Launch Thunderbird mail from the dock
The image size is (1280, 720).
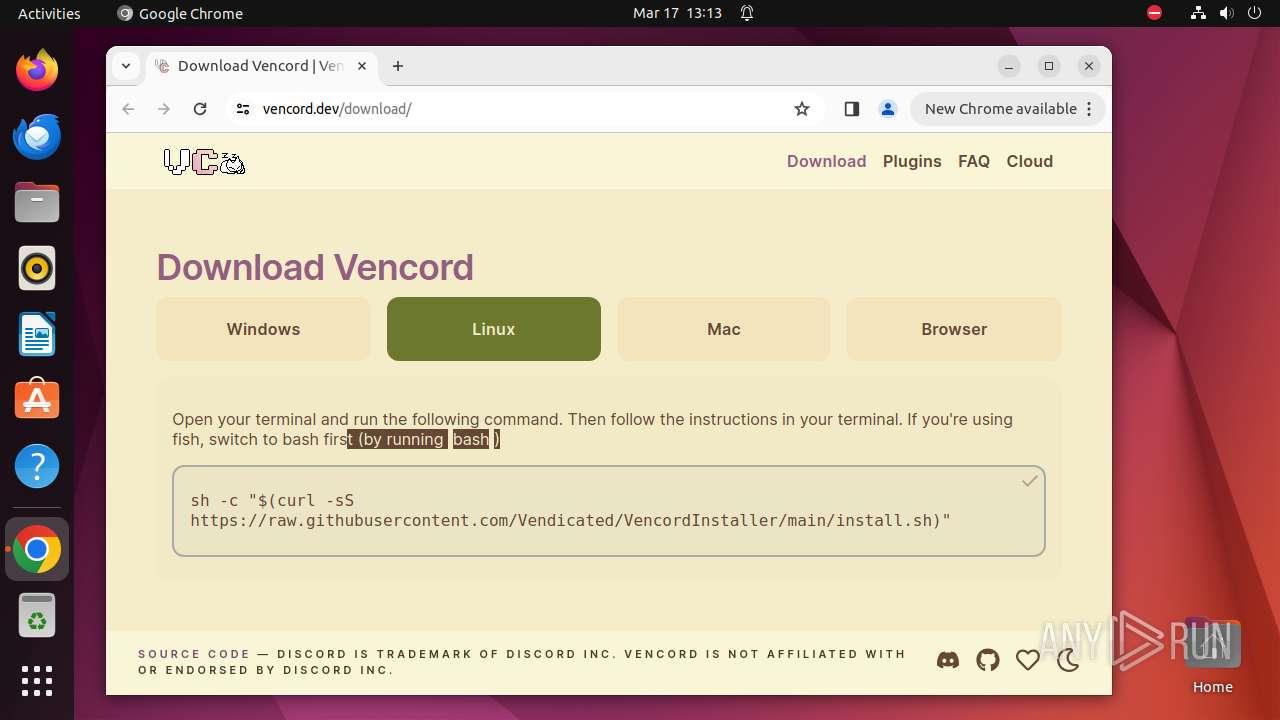coord(37,136)
